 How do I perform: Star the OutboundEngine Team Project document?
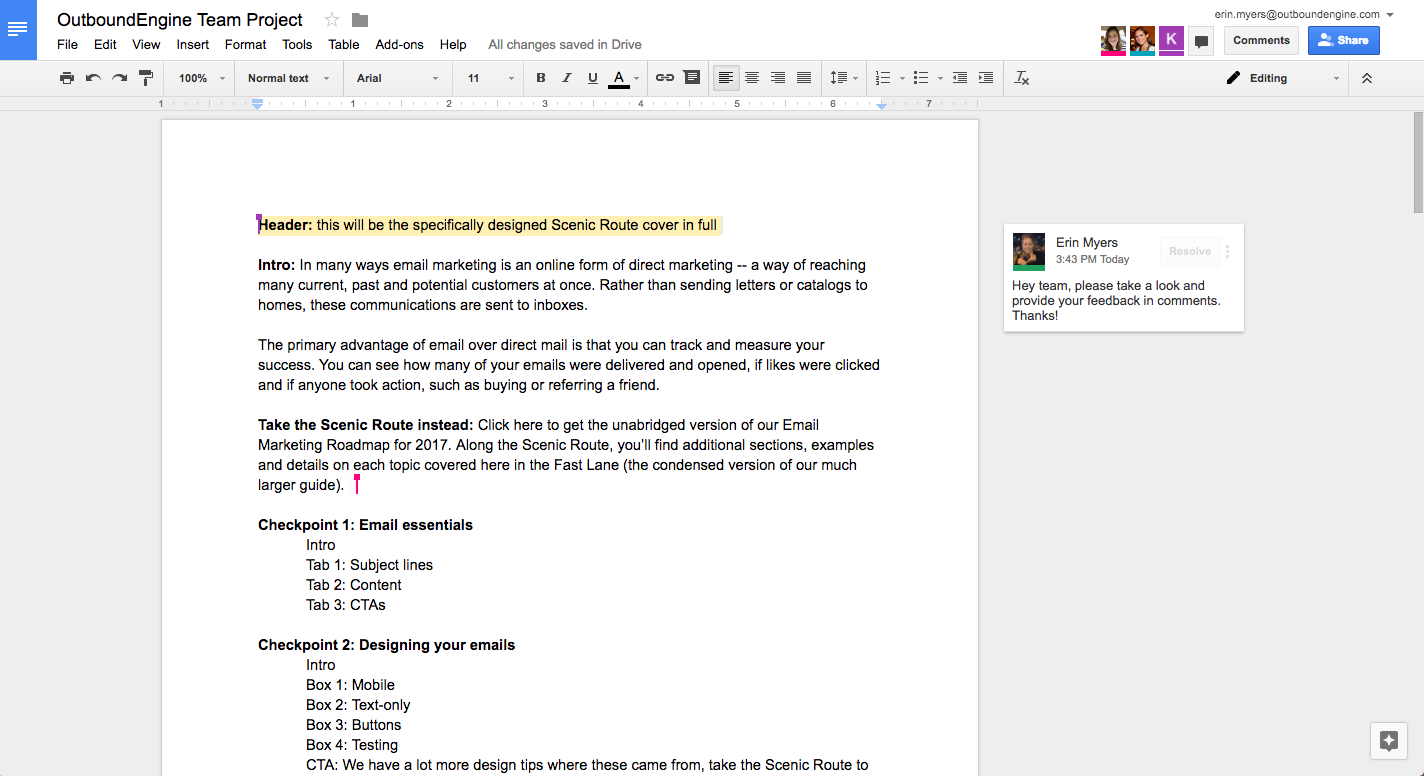tap(332, 20)
